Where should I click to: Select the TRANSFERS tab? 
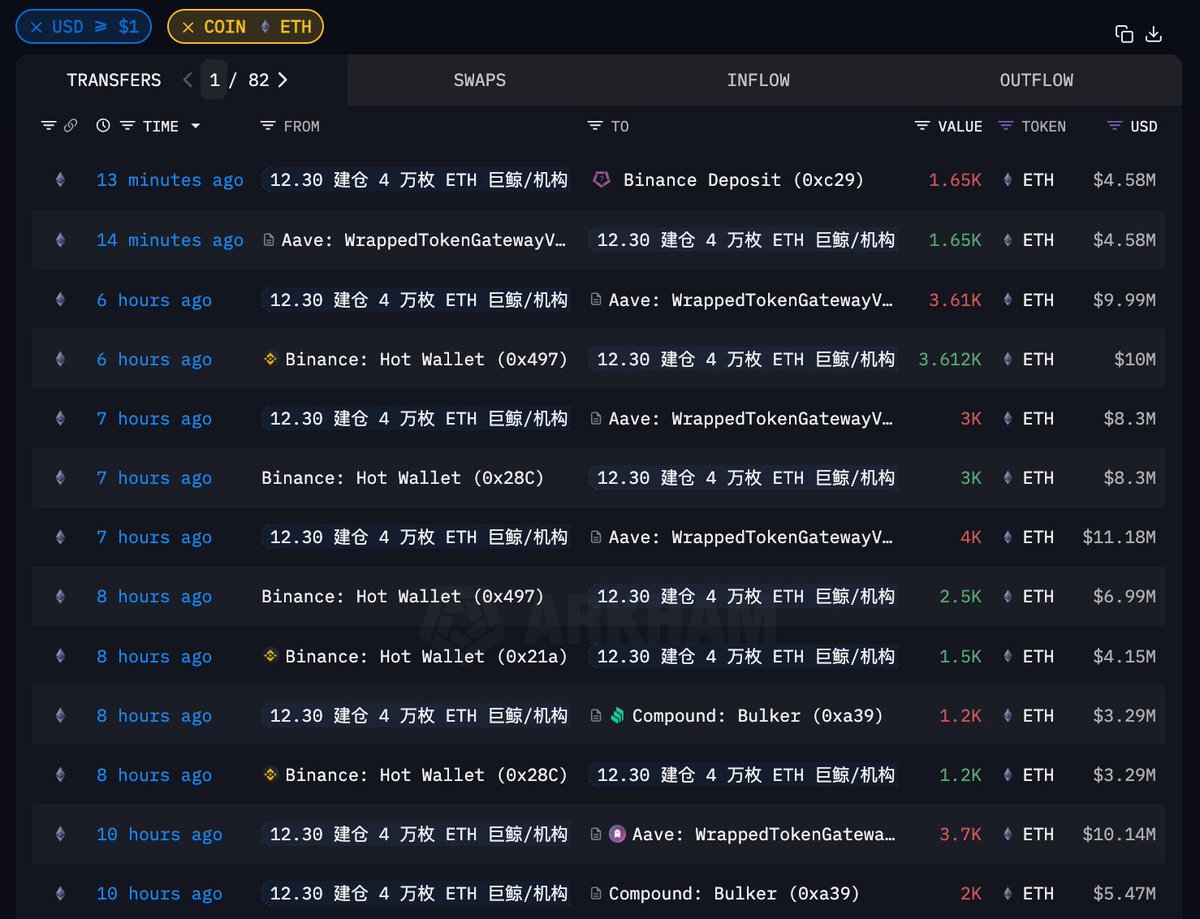(114, 80)
